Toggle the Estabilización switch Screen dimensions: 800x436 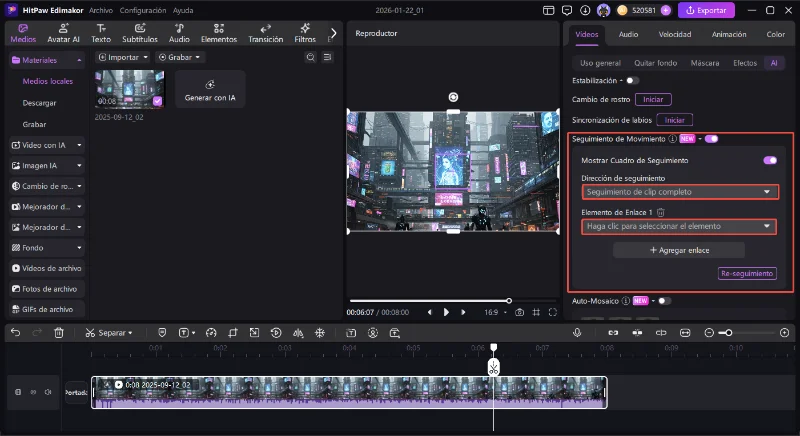(633, 80)
